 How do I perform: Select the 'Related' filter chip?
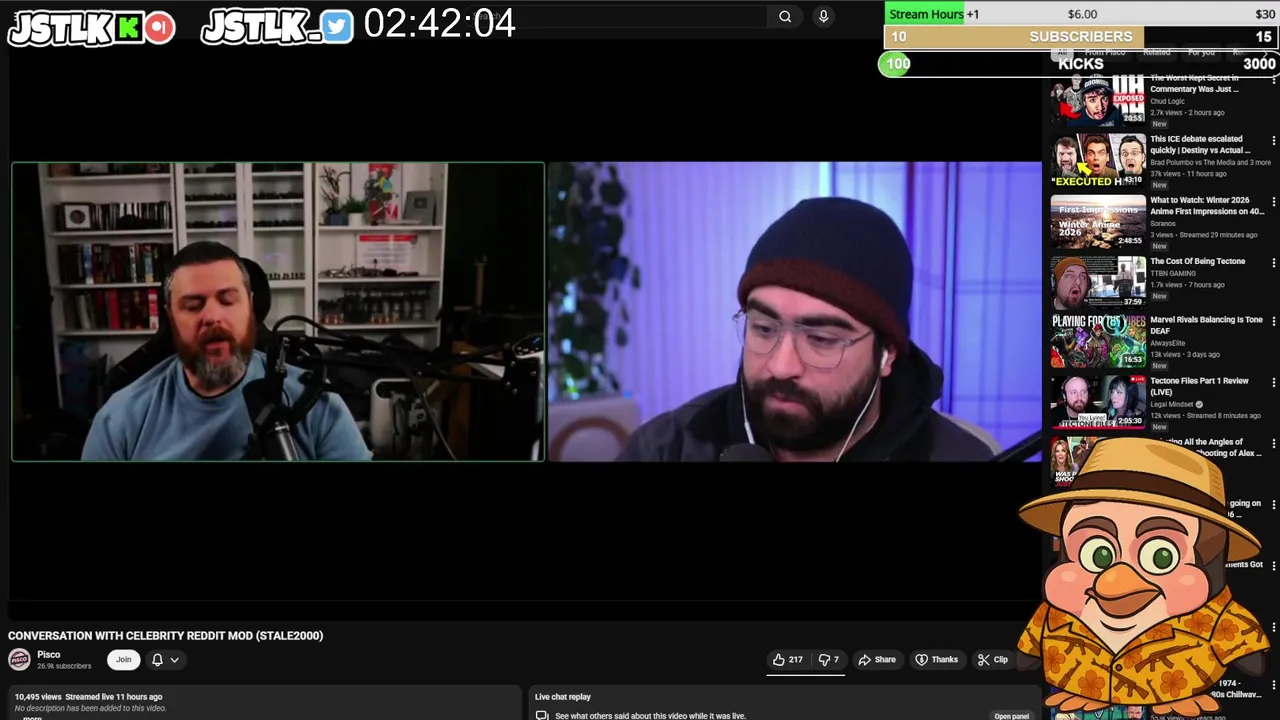1157,52
